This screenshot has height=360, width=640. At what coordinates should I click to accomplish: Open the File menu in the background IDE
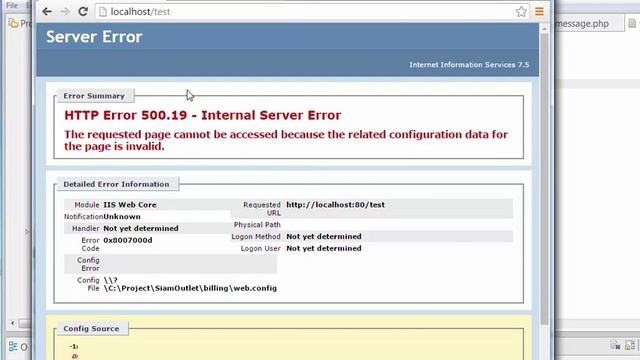(x=12, y=5)
